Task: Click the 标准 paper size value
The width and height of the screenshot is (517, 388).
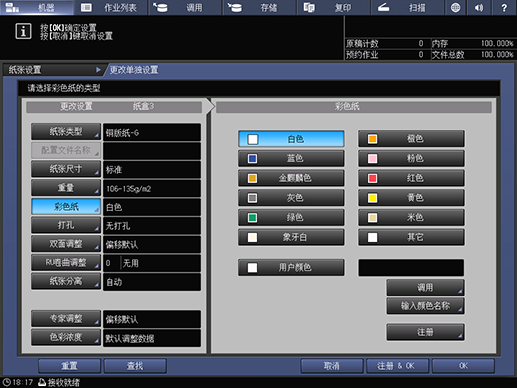Action: pyautogui.click(x=152, y=170)
